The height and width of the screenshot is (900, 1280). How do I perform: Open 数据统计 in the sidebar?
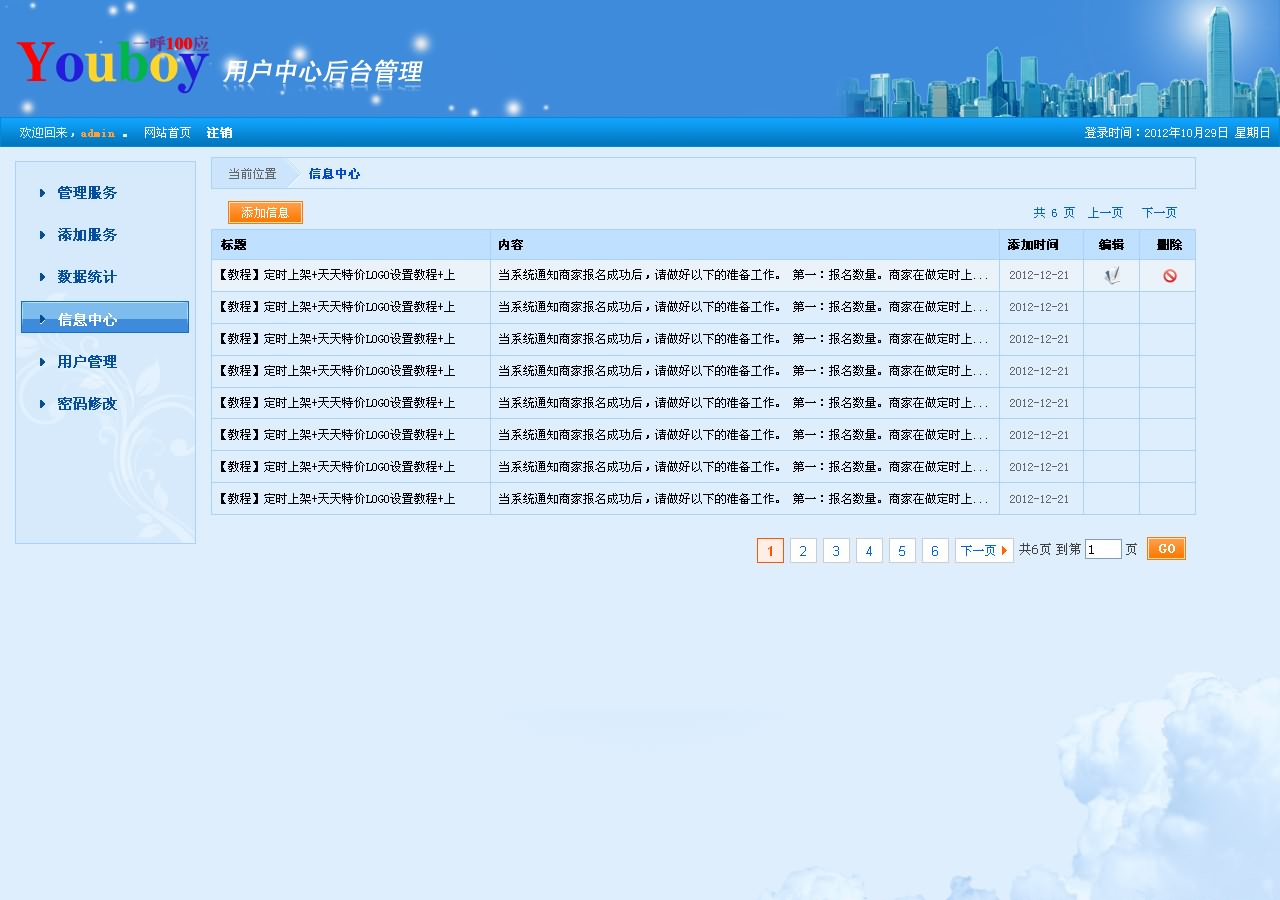coord(87,277)
